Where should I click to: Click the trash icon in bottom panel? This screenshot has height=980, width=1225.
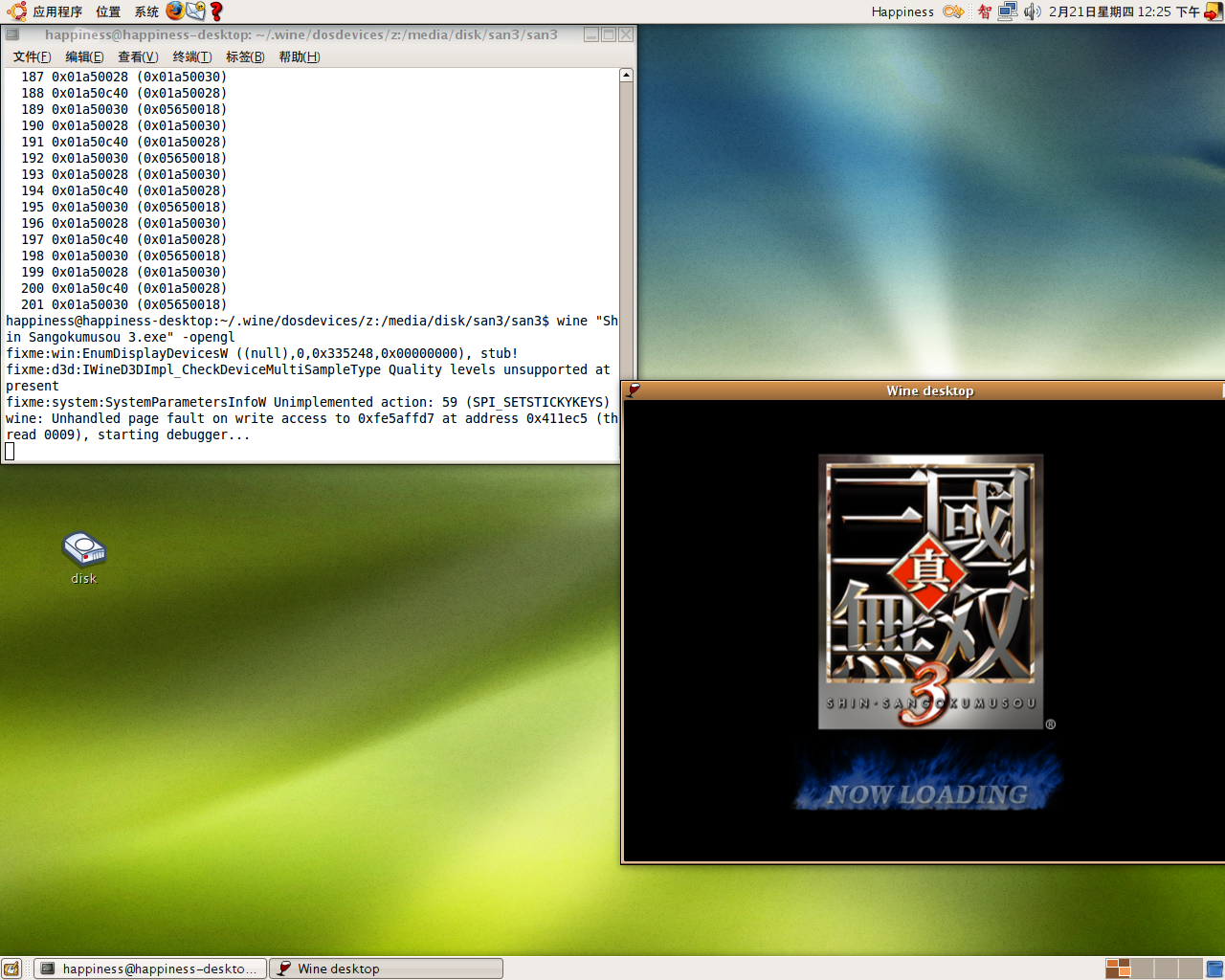tap(1214, 969)
